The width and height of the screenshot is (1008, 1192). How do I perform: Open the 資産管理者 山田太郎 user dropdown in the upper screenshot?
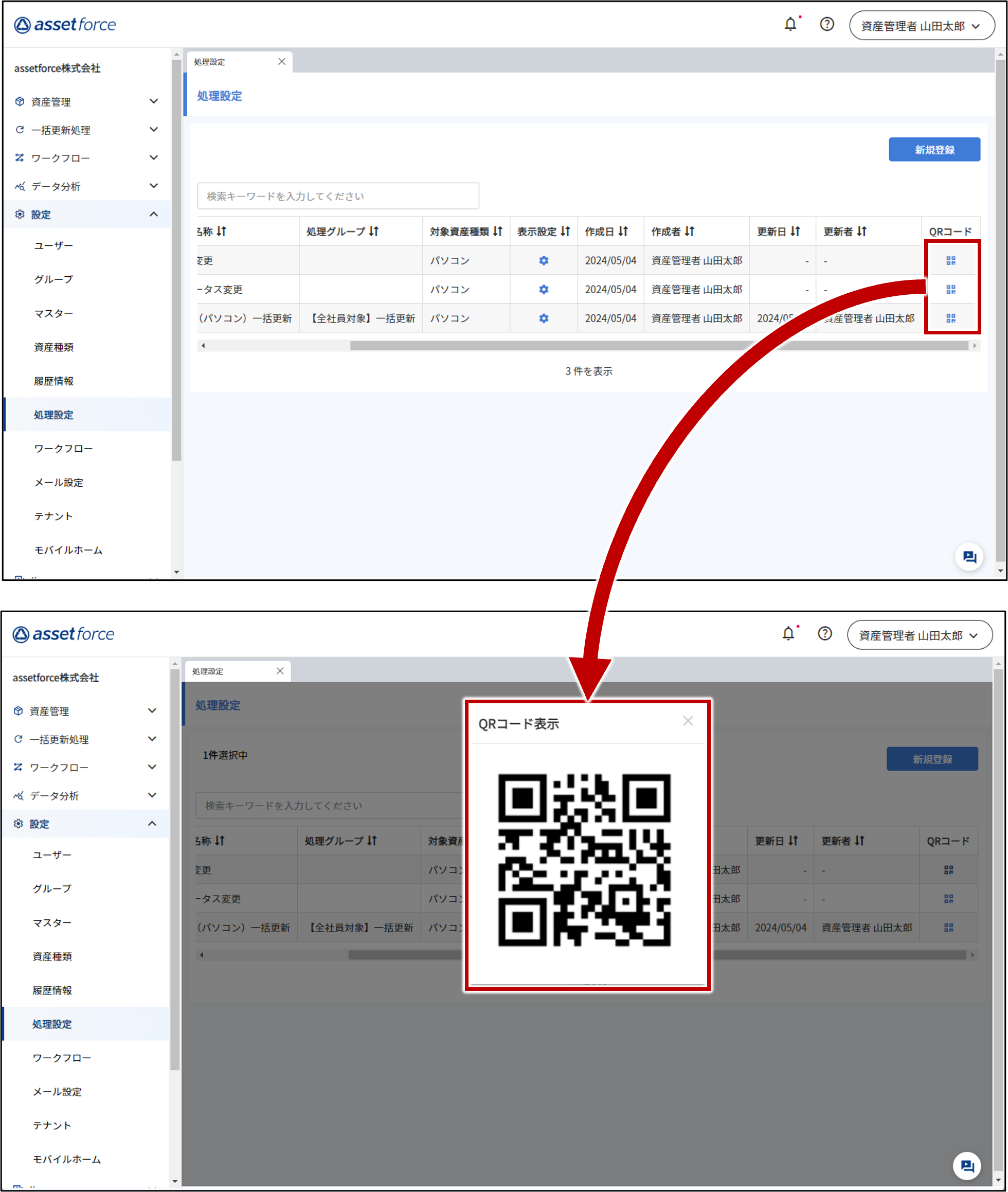921,26
